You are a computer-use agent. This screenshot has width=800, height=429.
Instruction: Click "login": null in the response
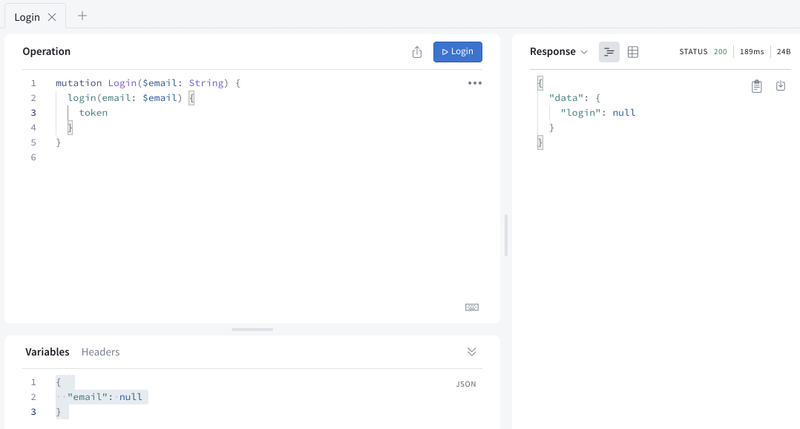click(x=597, y=113)
